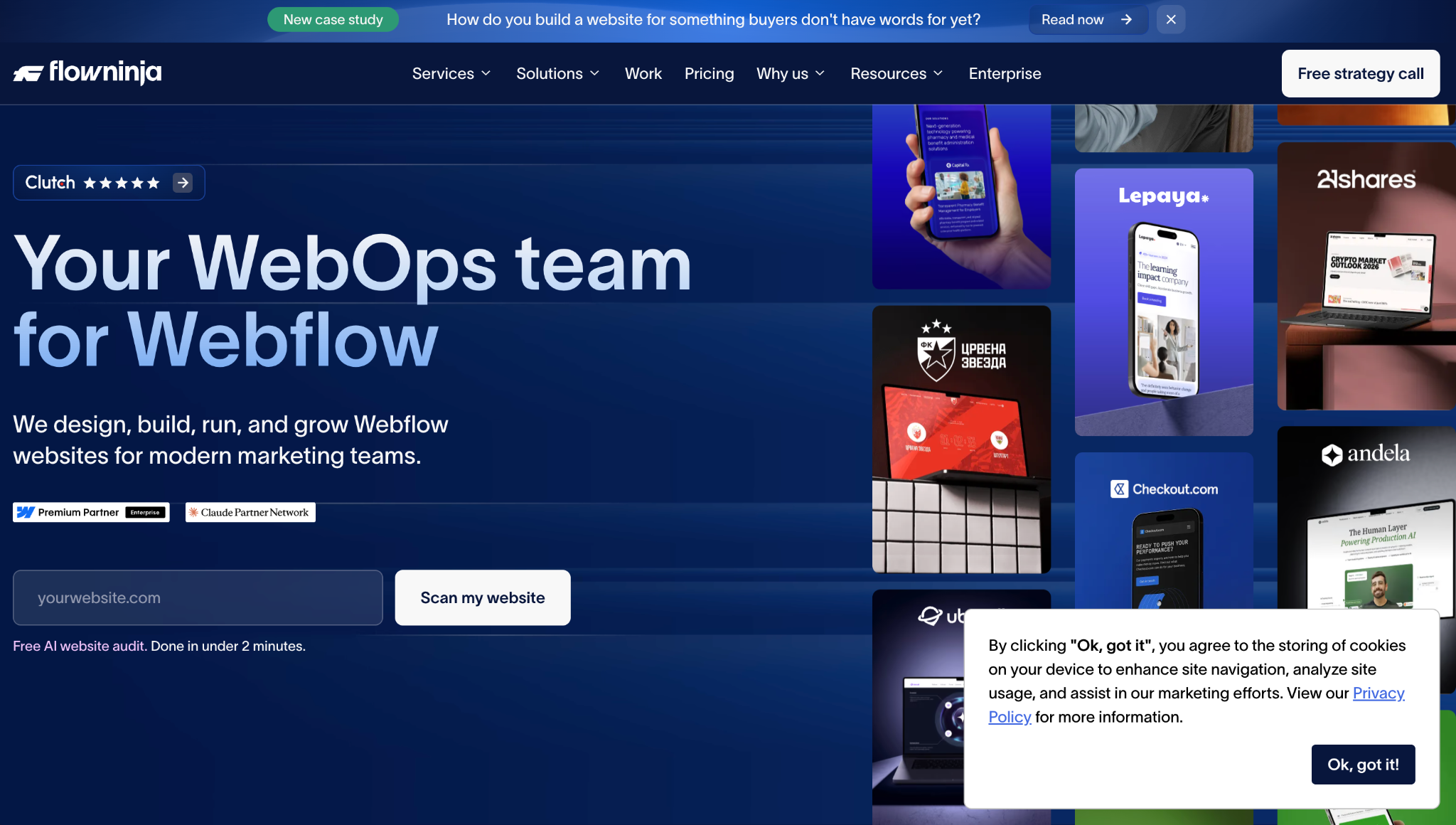1456x825 pixels.
Task: Open the Enterprise page
Action: (x=1005, y=73)
